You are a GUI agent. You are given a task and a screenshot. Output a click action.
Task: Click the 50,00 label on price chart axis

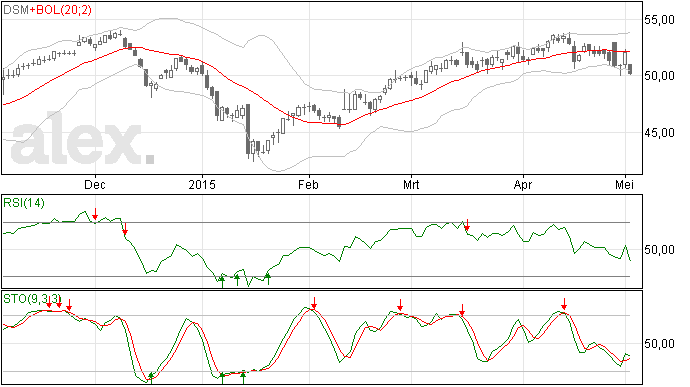click(x=659, y=76)
